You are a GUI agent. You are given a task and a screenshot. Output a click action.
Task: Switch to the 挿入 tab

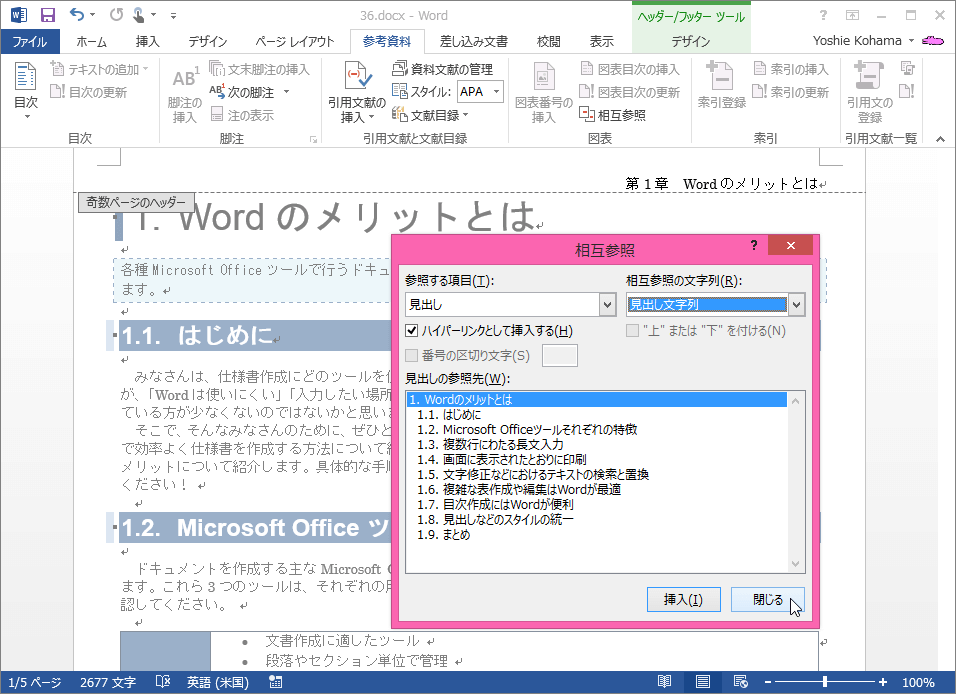(148, 41)
